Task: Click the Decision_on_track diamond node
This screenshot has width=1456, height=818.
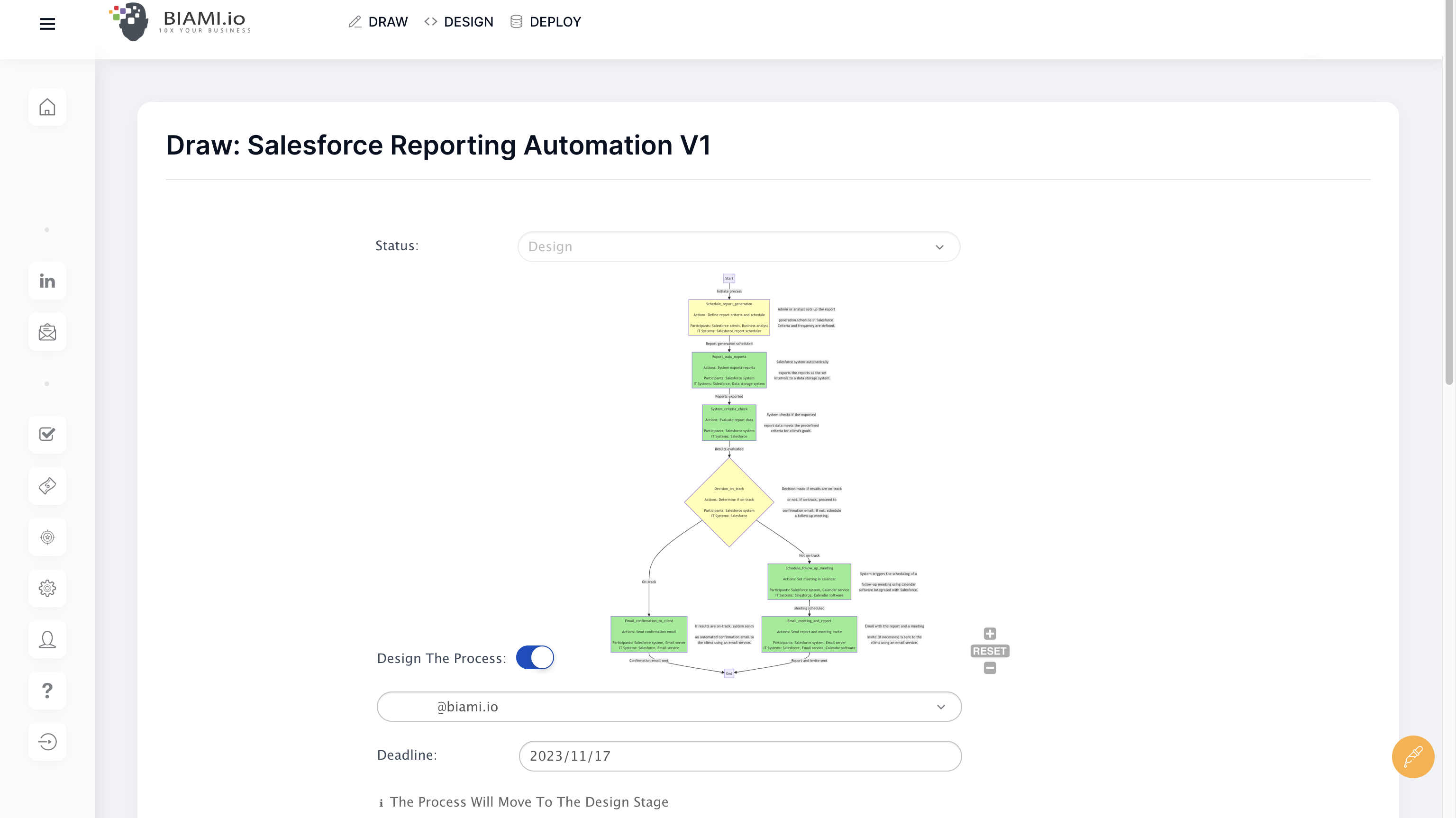Action: pyautogui.click(x=729, y=502)
